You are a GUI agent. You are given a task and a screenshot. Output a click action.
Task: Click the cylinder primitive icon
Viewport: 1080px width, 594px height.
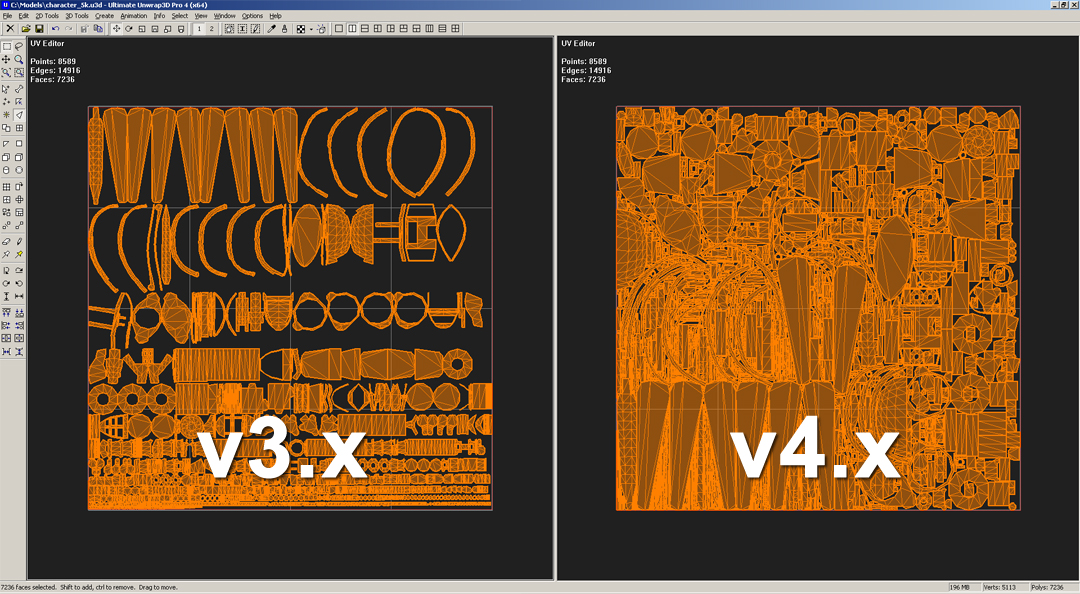pyautogui.click(x=6, y=170)
